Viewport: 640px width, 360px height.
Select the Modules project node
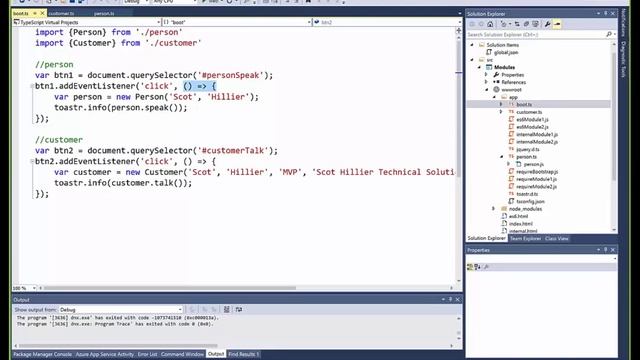click(504, 67)
